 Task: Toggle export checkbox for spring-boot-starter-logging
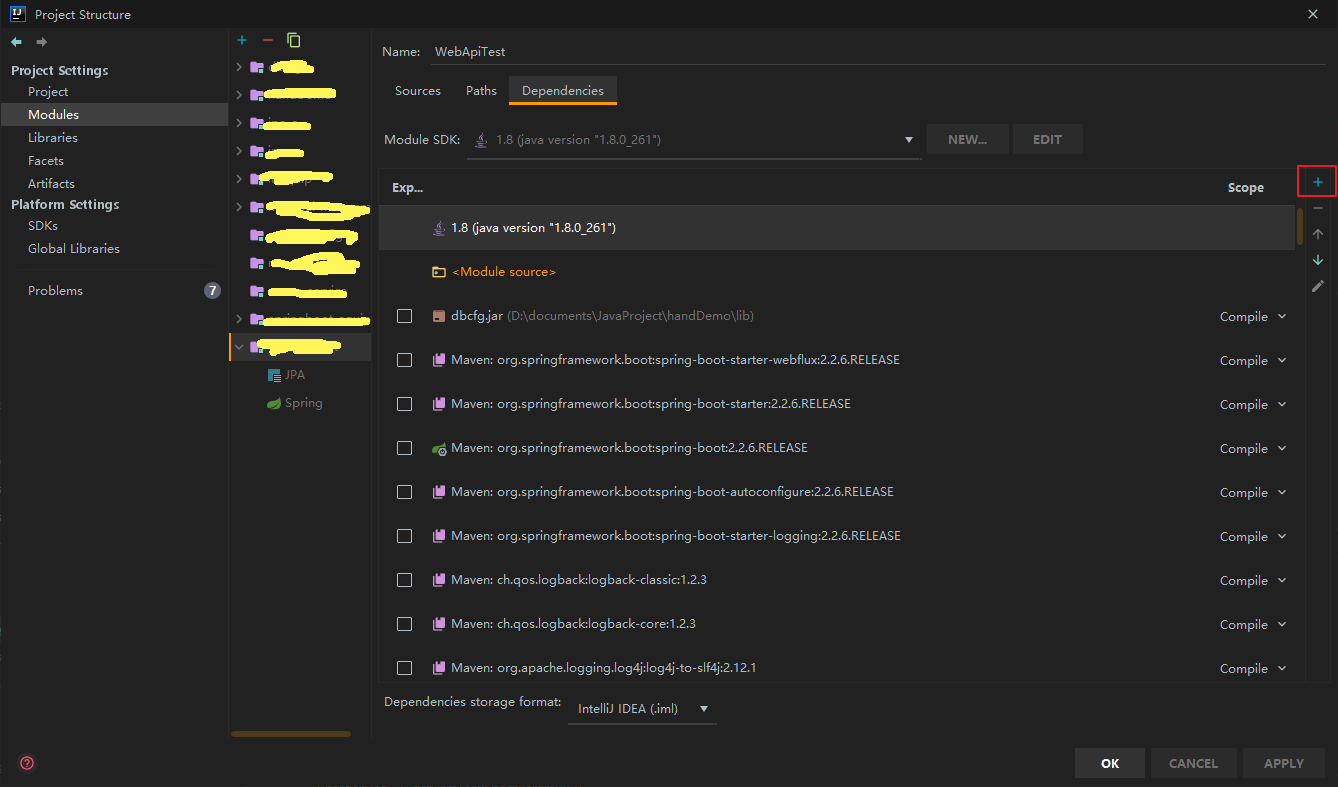[x=404, y=536]
